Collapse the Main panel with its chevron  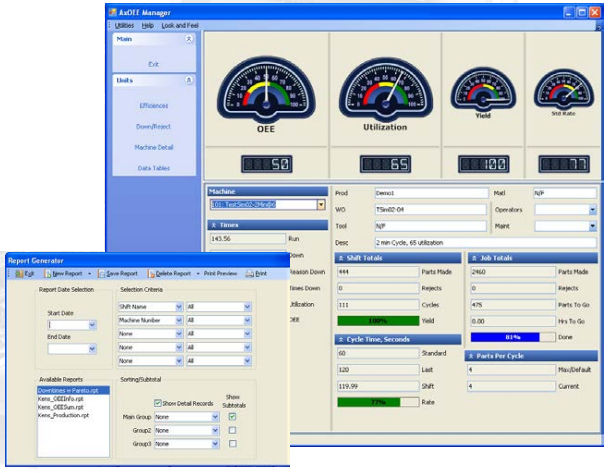pyautogui.click(x=189, y=39)
